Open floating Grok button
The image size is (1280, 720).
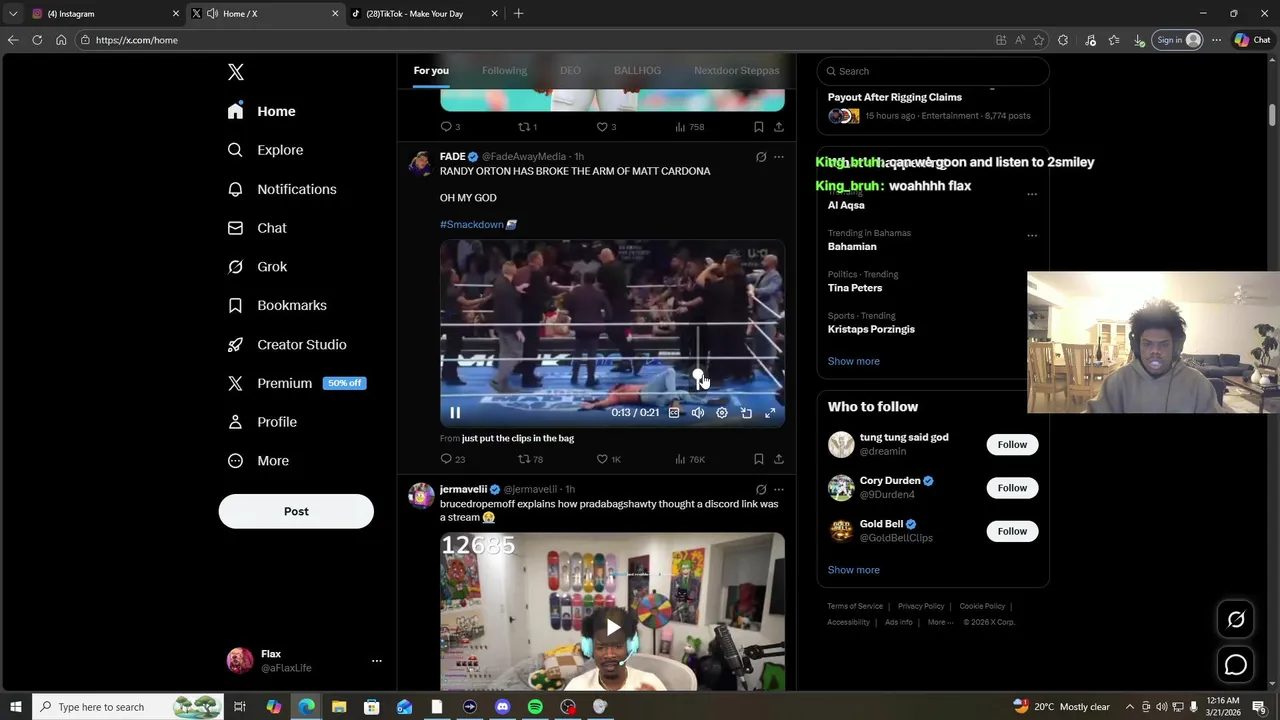point(1236,620)
